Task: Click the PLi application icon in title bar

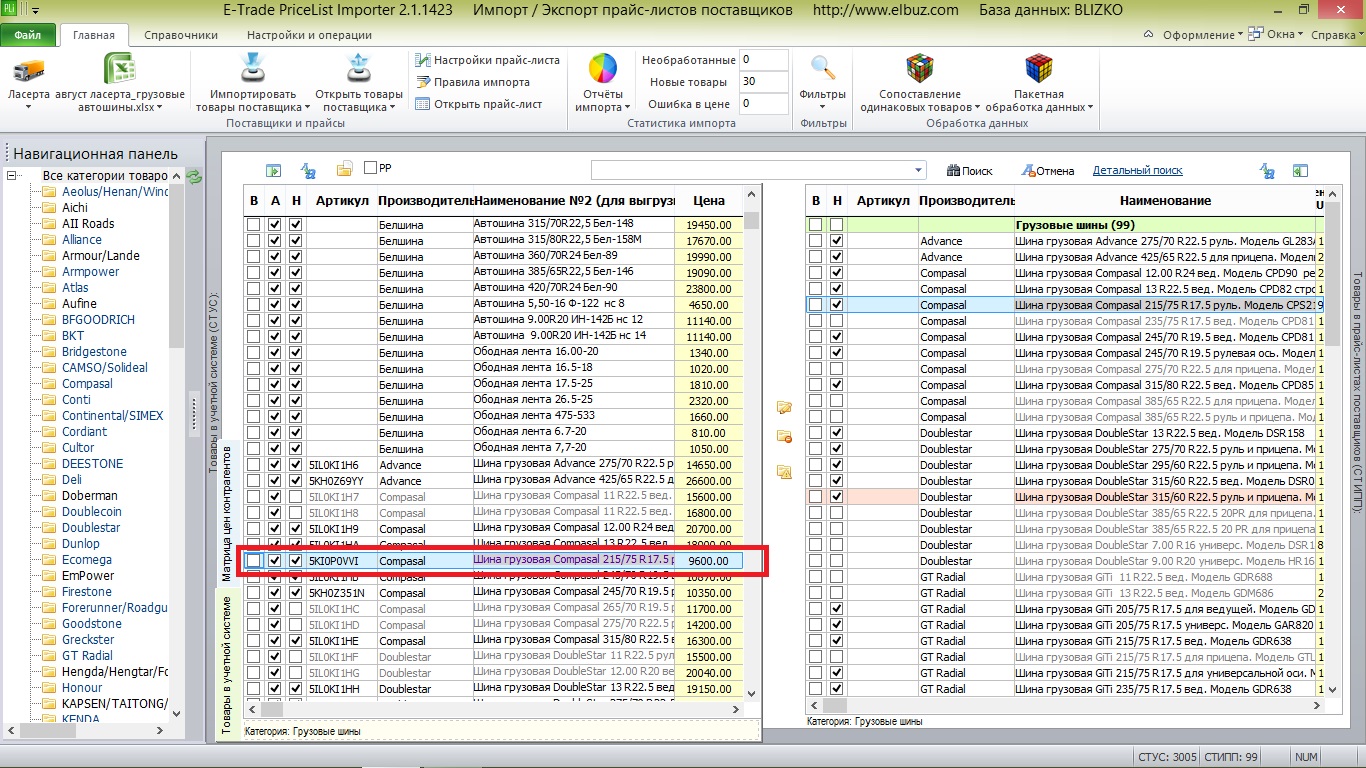Action: (x=9, y=10)
